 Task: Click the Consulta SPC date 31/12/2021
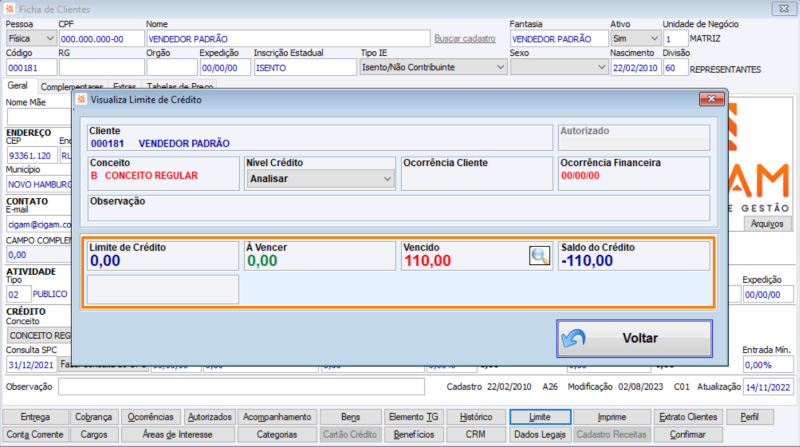coord(31,365)
